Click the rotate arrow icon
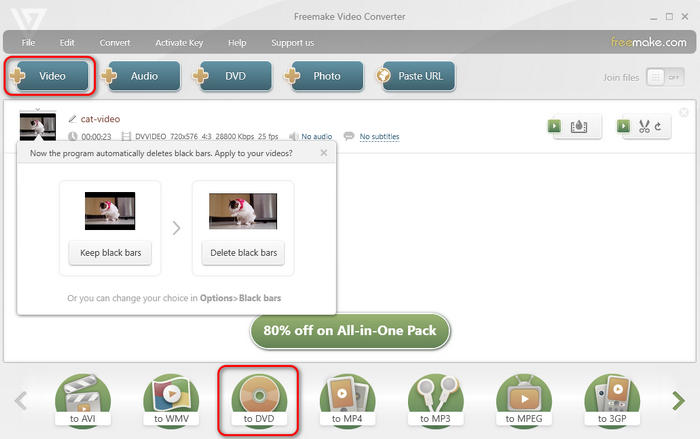 coord(658,127)
